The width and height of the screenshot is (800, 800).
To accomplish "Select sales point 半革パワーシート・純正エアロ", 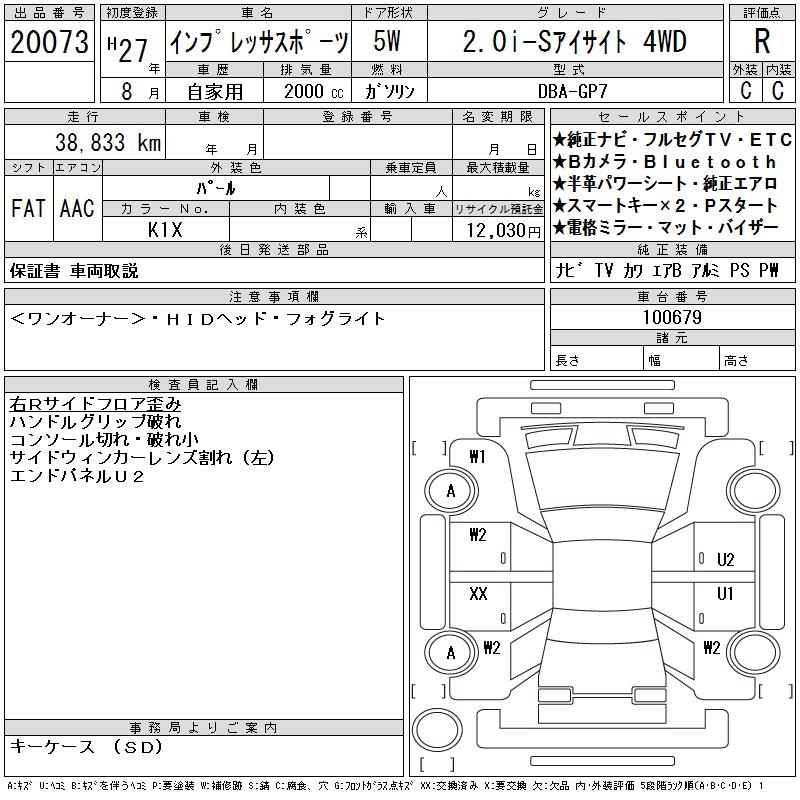I will point(665,184).
